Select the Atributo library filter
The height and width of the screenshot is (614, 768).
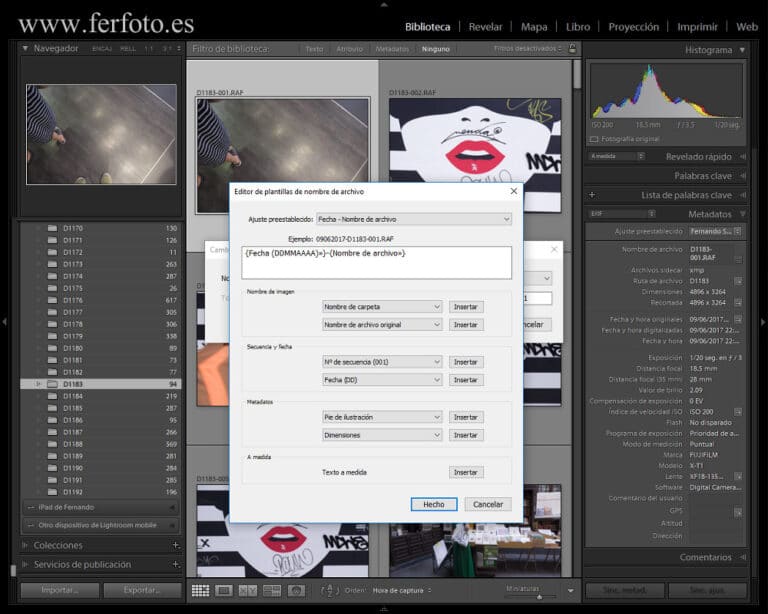(350, 49)
